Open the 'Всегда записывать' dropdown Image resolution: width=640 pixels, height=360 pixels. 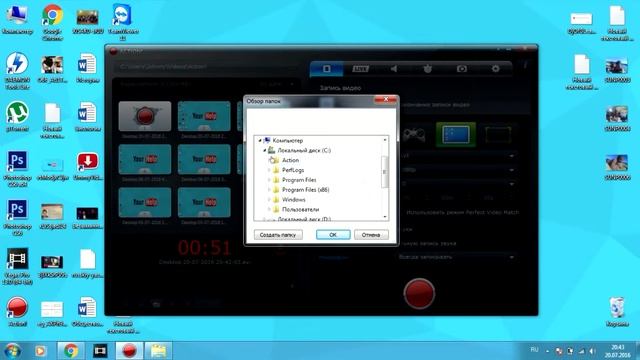point(456,257)
